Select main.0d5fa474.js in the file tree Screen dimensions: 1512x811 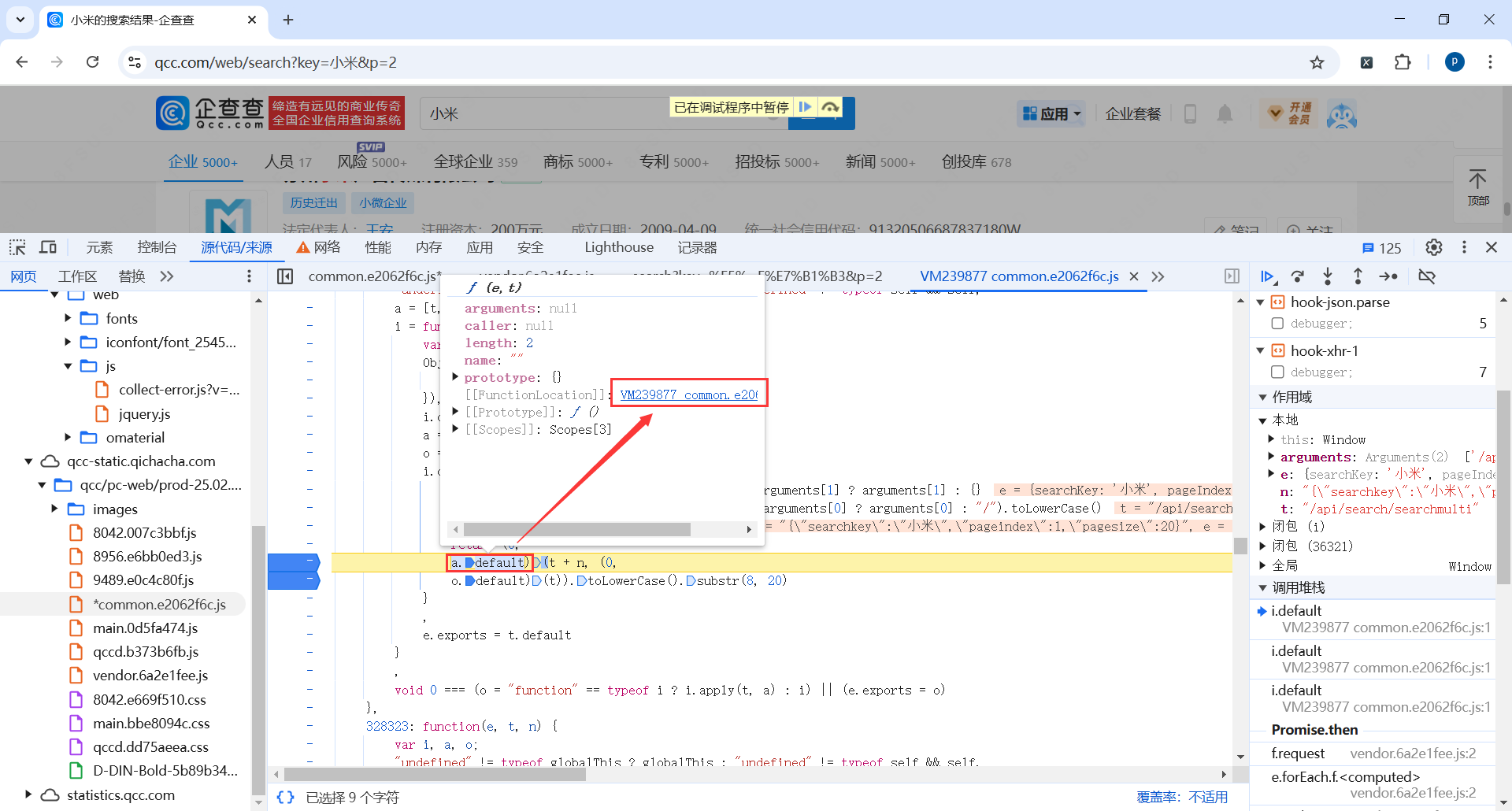click(145, 628)
